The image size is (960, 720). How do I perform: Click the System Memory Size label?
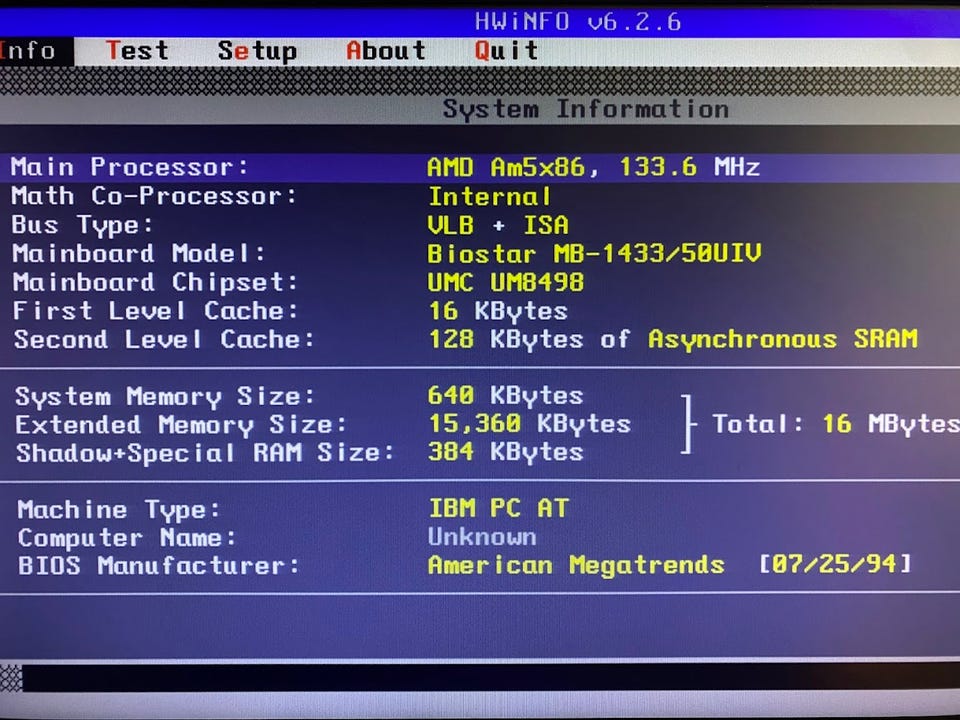[164, 396]
